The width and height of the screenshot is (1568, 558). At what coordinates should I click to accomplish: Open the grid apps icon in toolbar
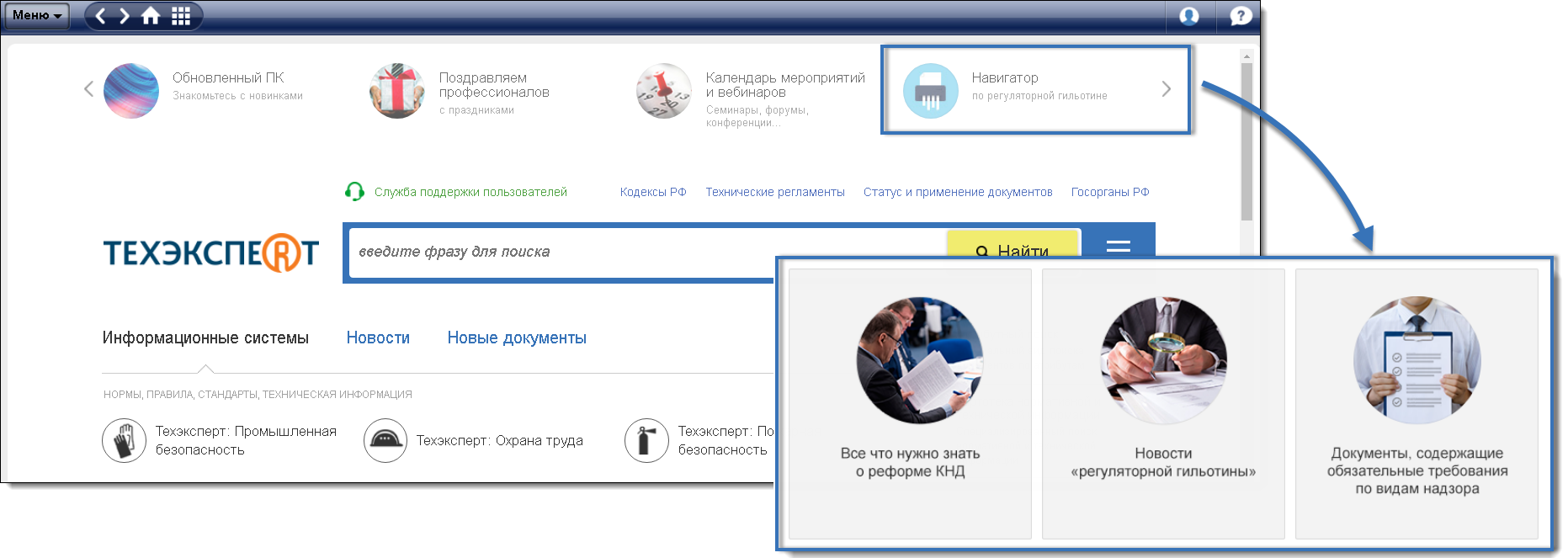(181, 16)
